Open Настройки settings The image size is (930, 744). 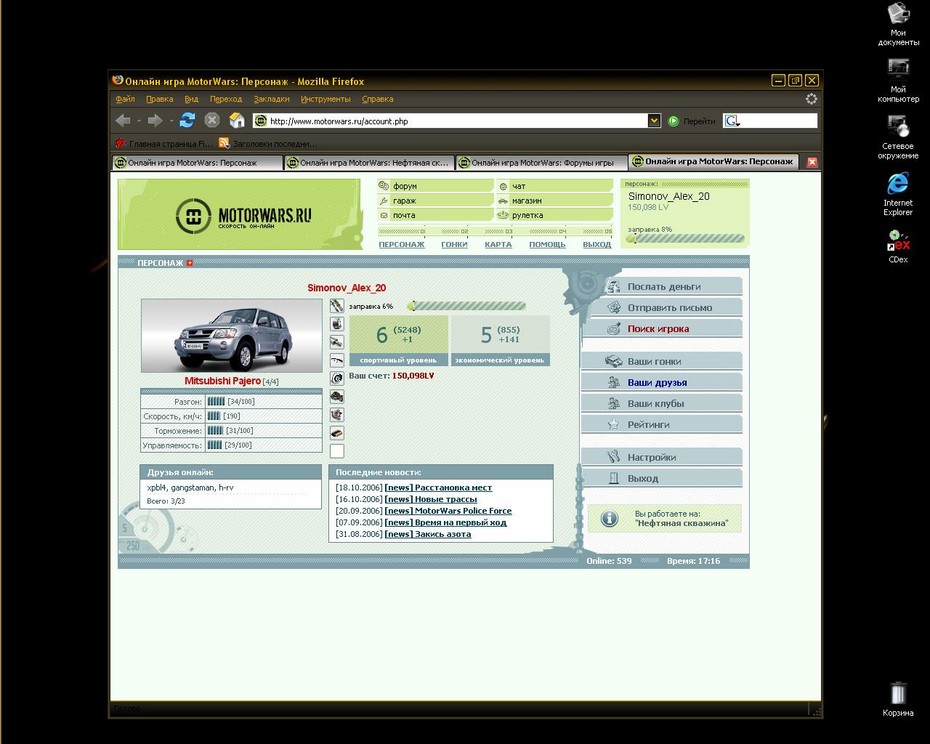tap(663, 457)
